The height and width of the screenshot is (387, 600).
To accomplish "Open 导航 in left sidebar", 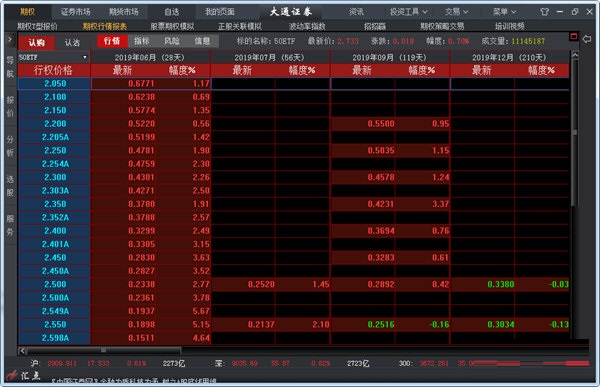I will [x=10, y=67].
